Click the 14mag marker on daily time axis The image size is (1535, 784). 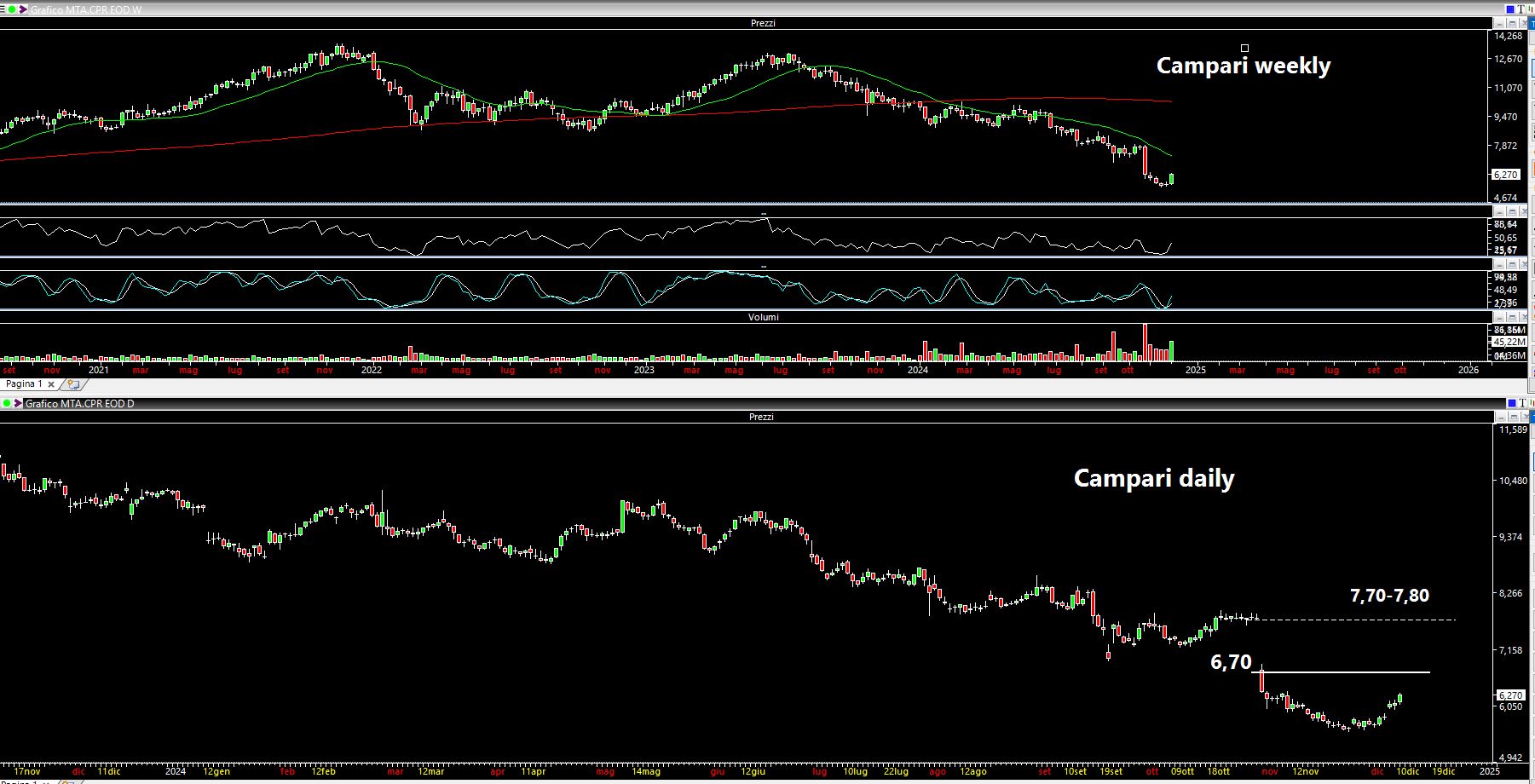pos(646,771)
